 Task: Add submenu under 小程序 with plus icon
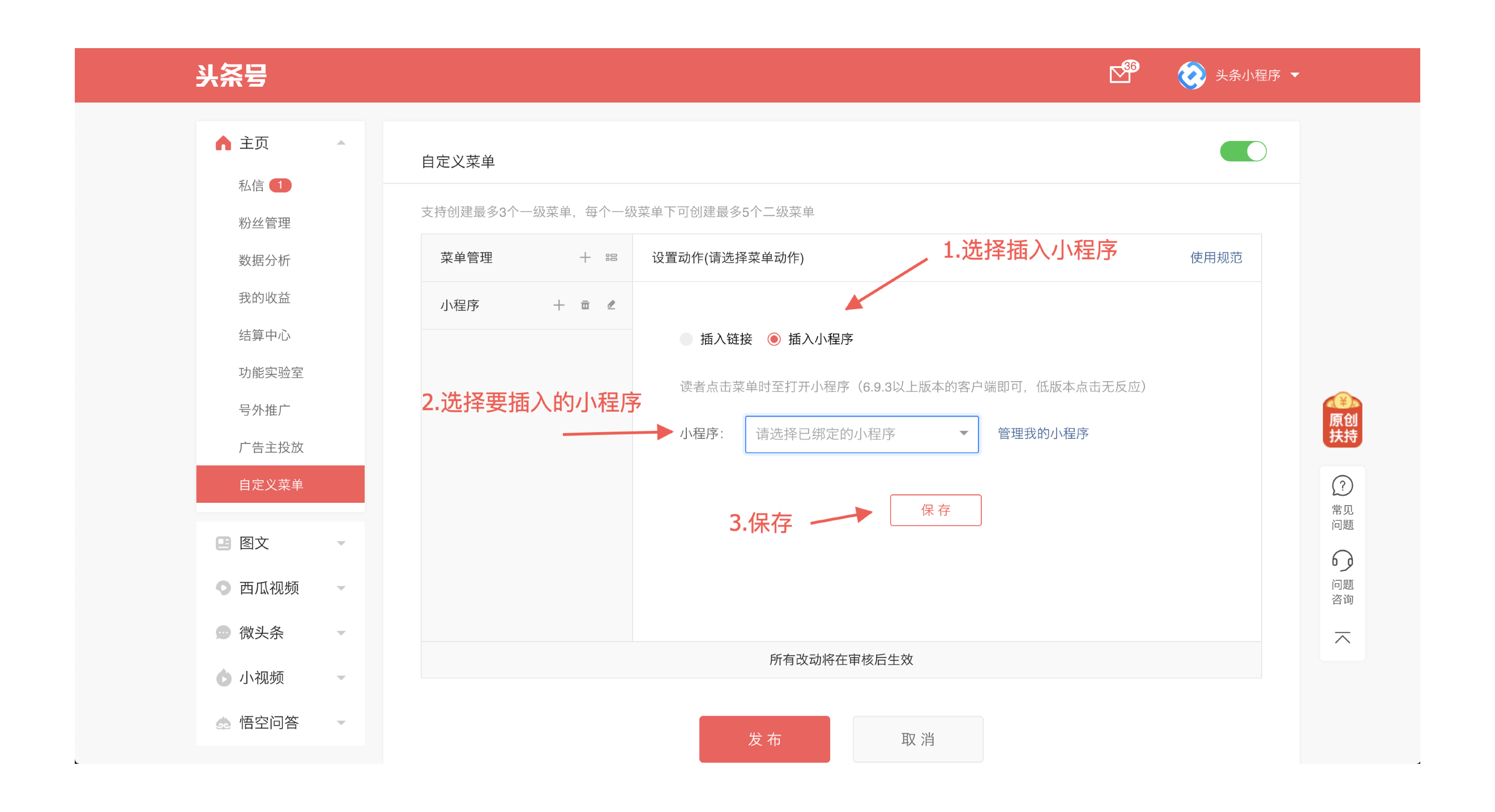(558, 305)
